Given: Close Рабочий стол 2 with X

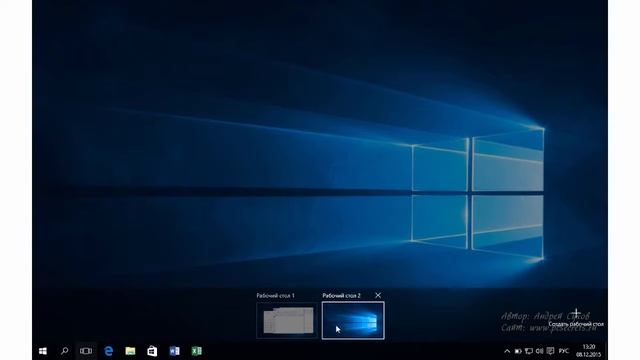Looking at the screenshot, I should tap(378, 295).
